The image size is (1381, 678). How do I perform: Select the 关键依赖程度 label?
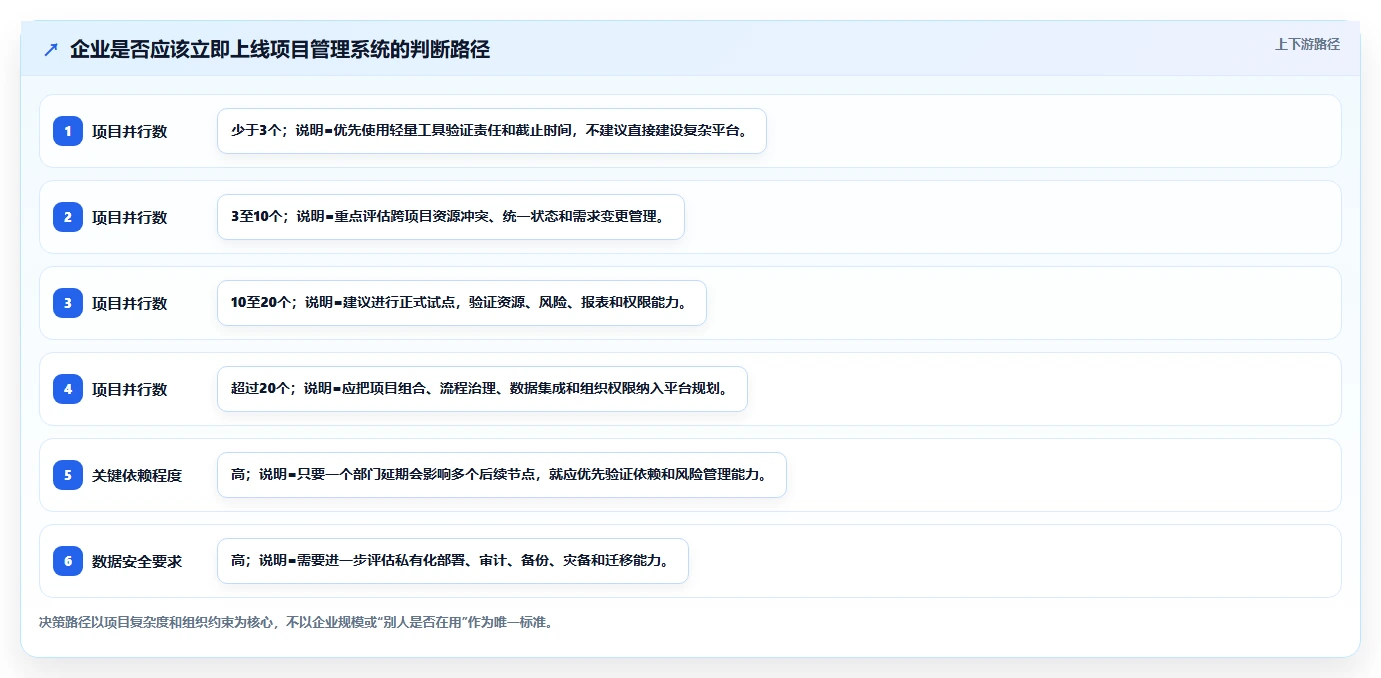point(137,475)
